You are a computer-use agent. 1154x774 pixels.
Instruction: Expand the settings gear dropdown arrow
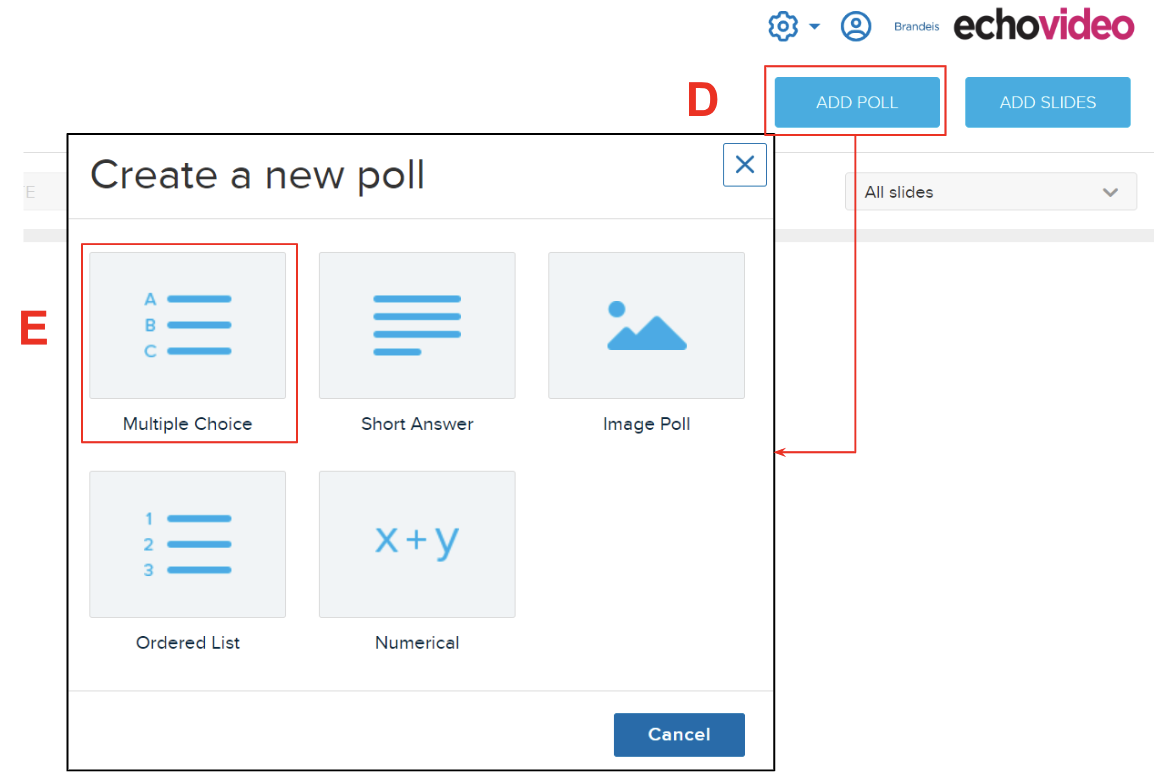click(x=814, y=26)
